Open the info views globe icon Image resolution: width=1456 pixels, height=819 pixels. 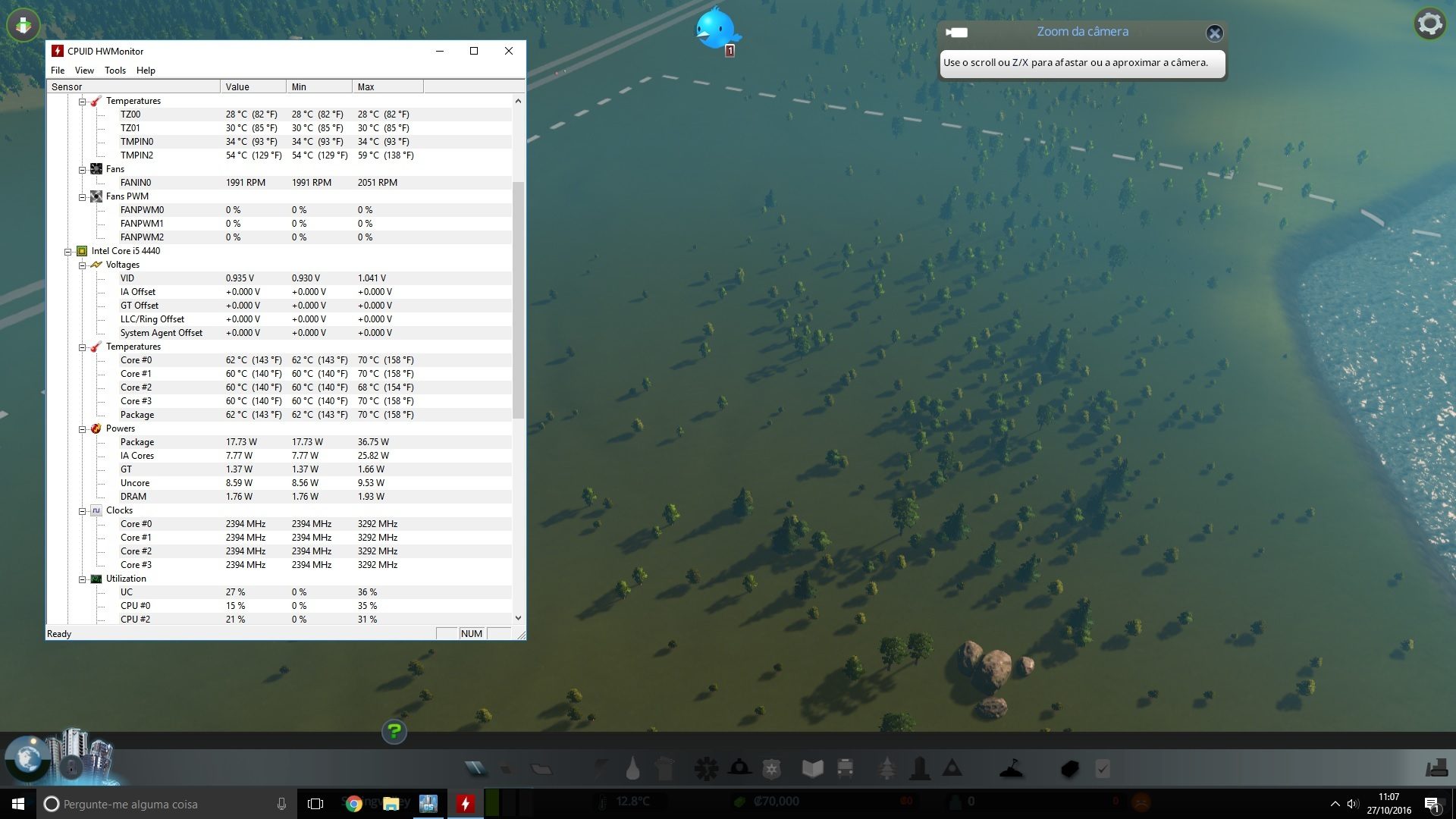28,758
